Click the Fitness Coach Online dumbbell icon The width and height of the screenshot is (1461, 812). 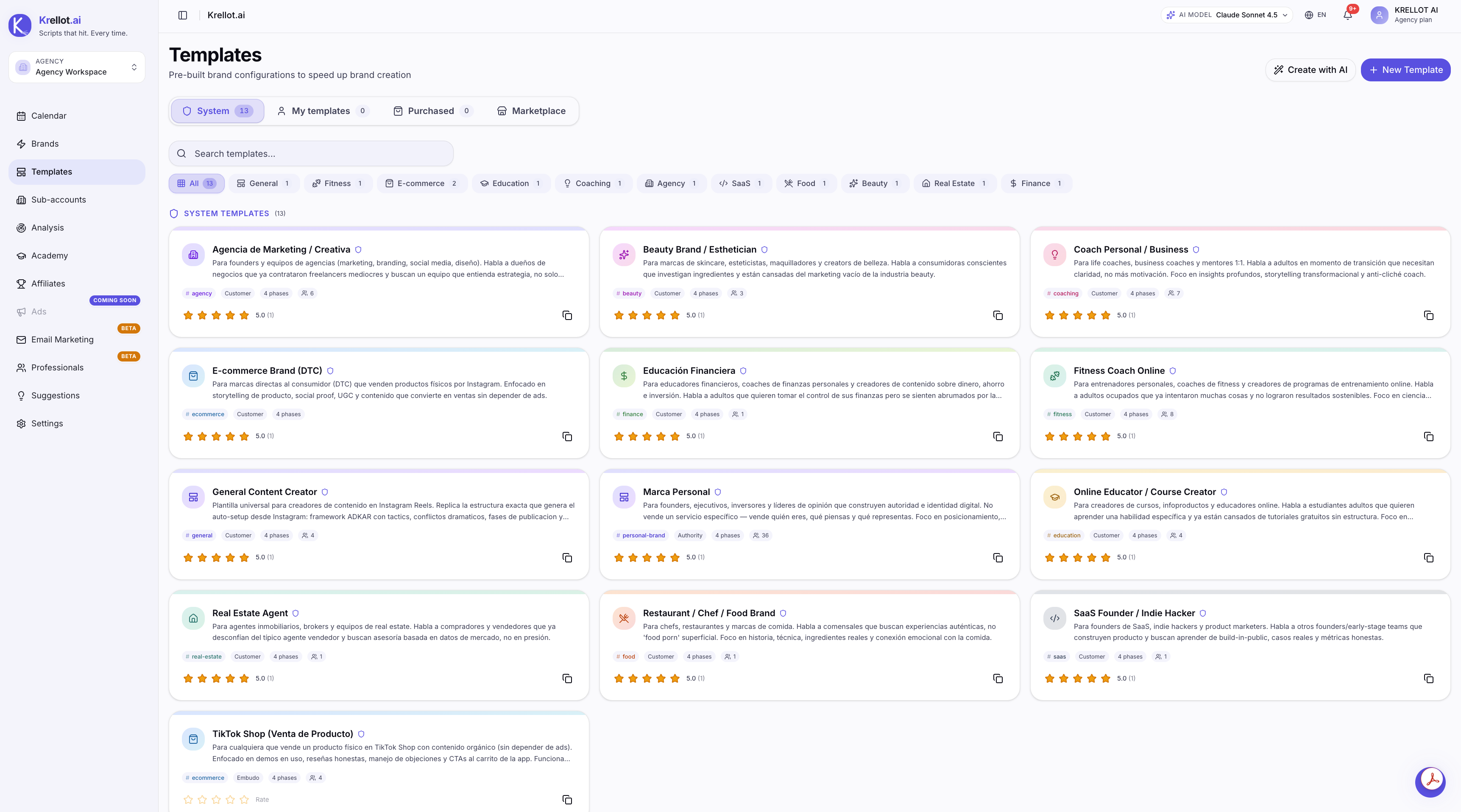[1055, 376]
